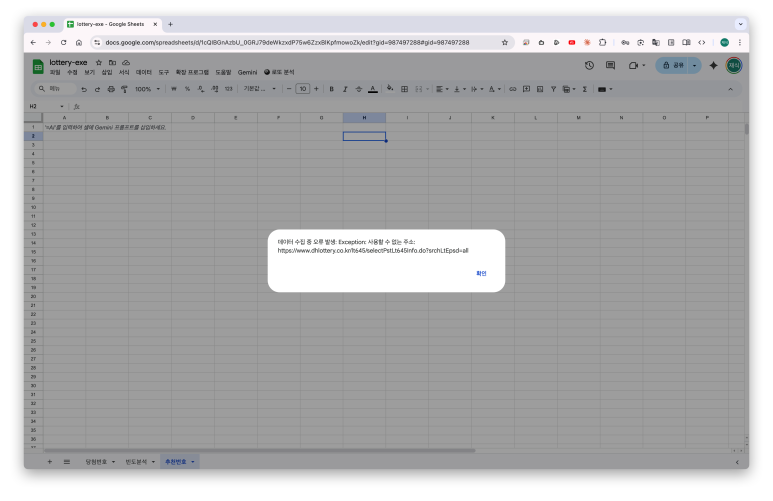Viewport: 773px width, 501px height.
Task: Click the 확인 button in the error dialog
Action: tap(481, 273)
